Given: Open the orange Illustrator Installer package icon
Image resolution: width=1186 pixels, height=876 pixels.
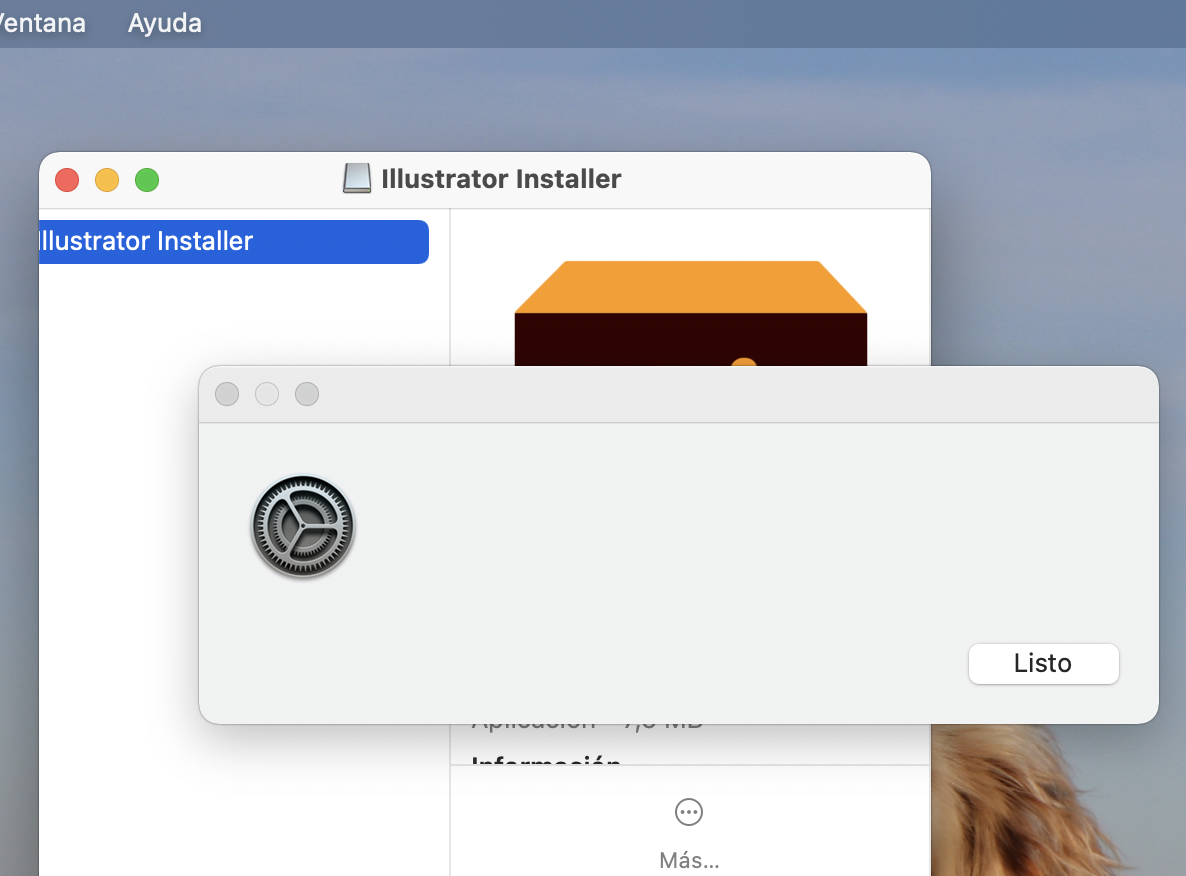Looking at the screenshot, I should [x=690, y=310].
